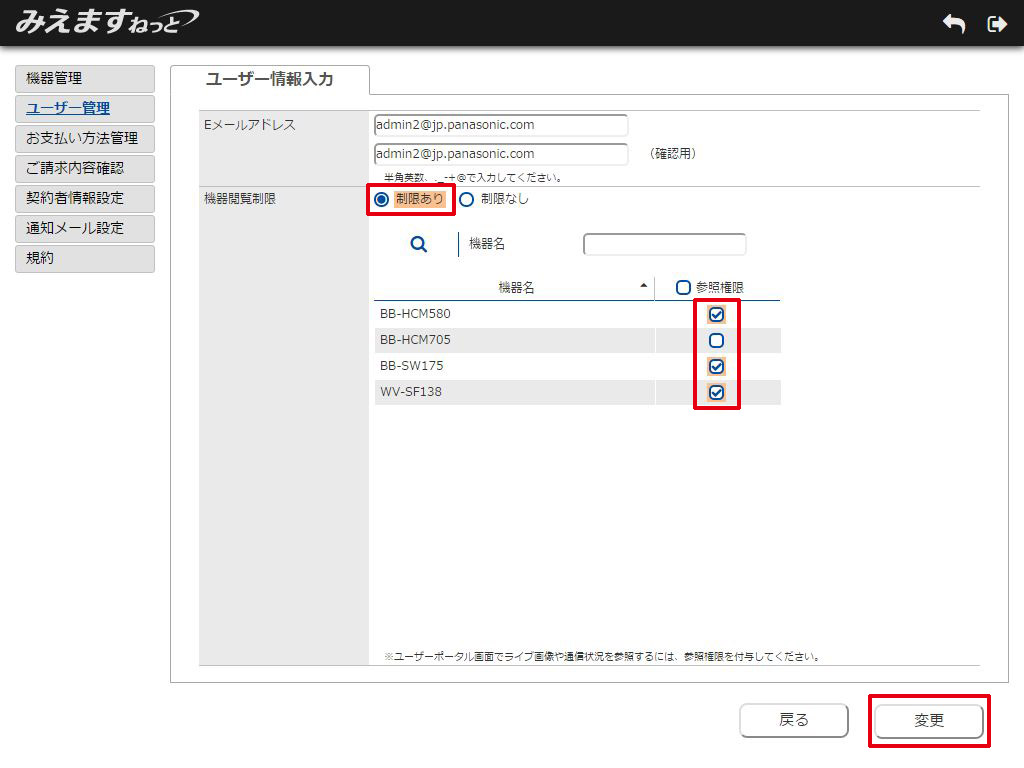The height and width of the screenshot is (768, 1024).
Task: Open お支払い方法管理 menu item
Action: 85,138
